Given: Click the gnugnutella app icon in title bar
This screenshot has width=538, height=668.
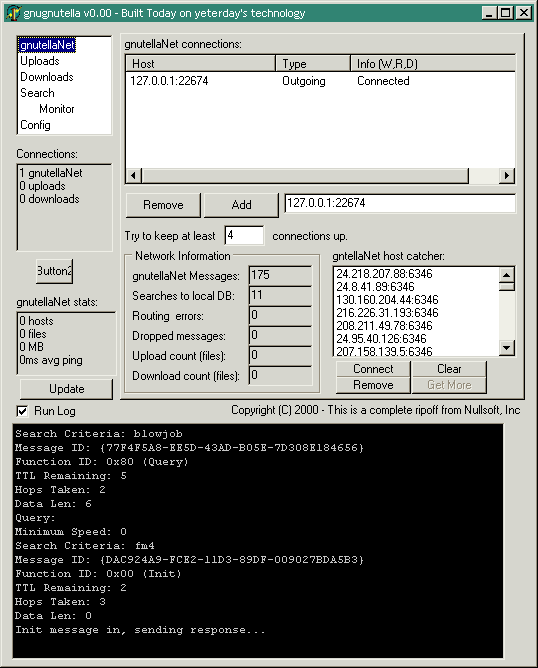Looking at the screenshot, I should coord(13,13).
